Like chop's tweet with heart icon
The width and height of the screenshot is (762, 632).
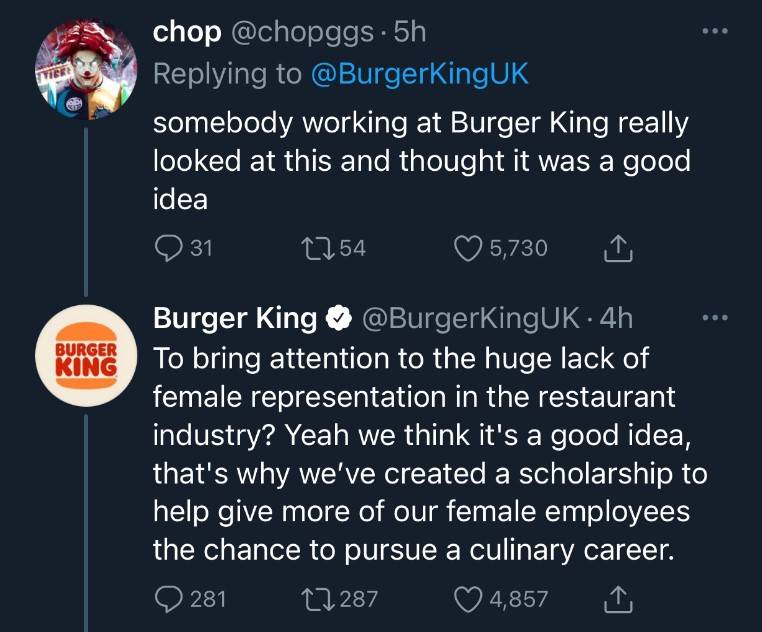[468, 248]
